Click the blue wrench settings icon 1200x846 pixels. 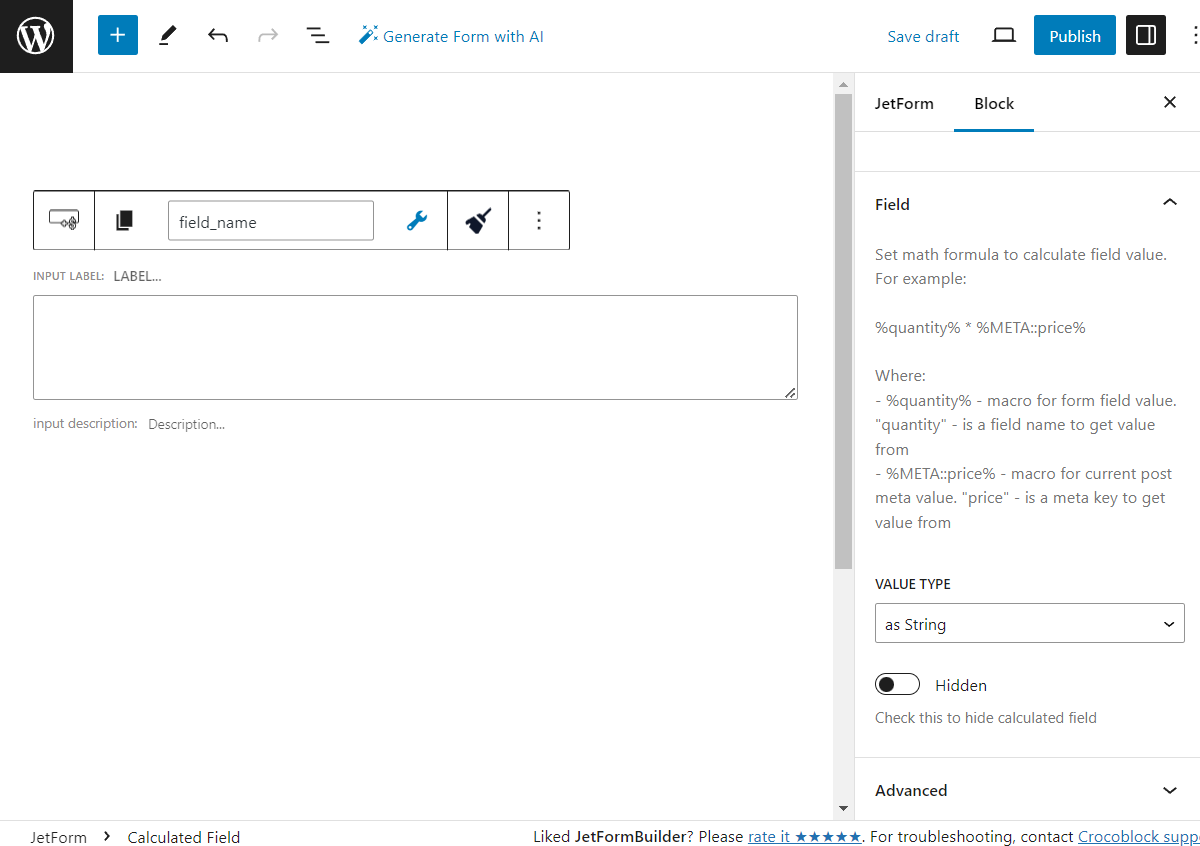pyautogui.click(x=415, y=220)
